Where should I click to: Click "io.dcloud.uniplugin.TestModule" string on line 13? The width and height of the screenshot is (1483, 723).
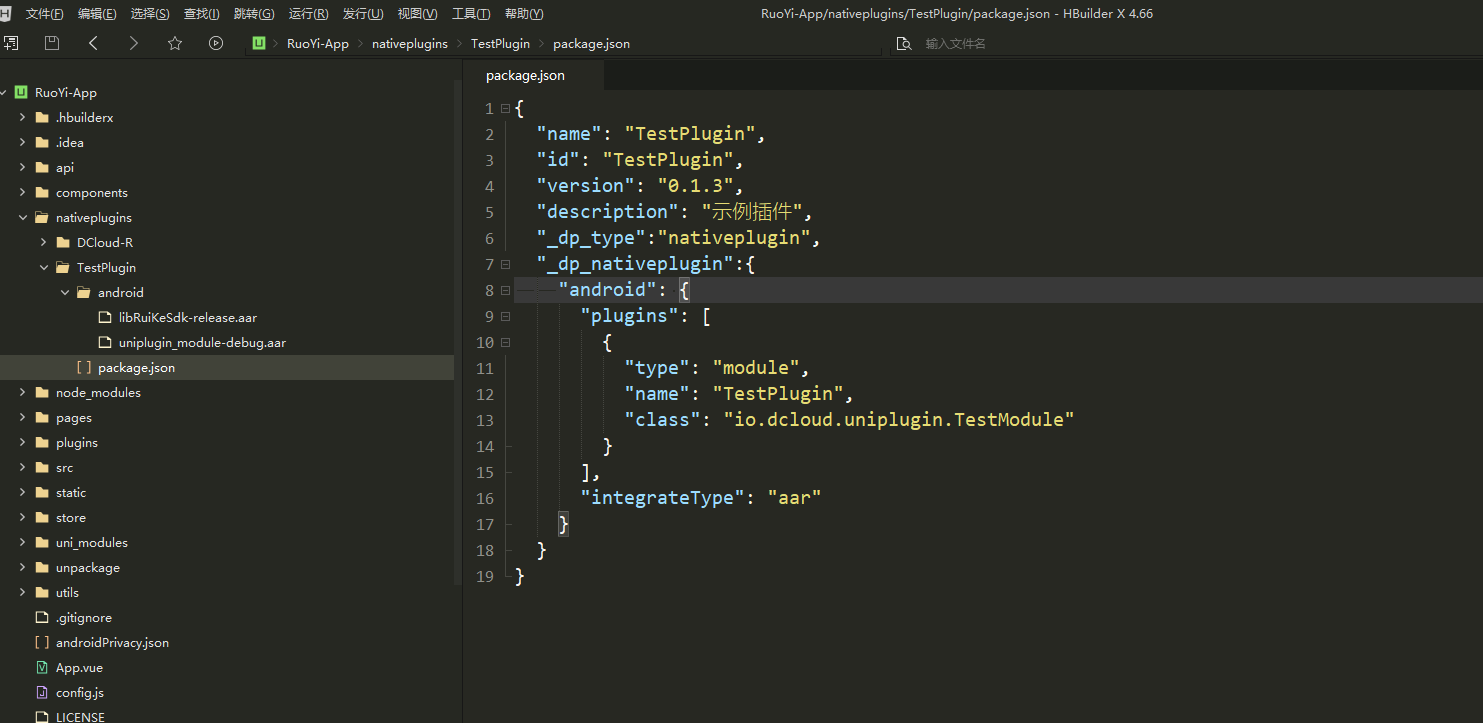coord(899,420)
